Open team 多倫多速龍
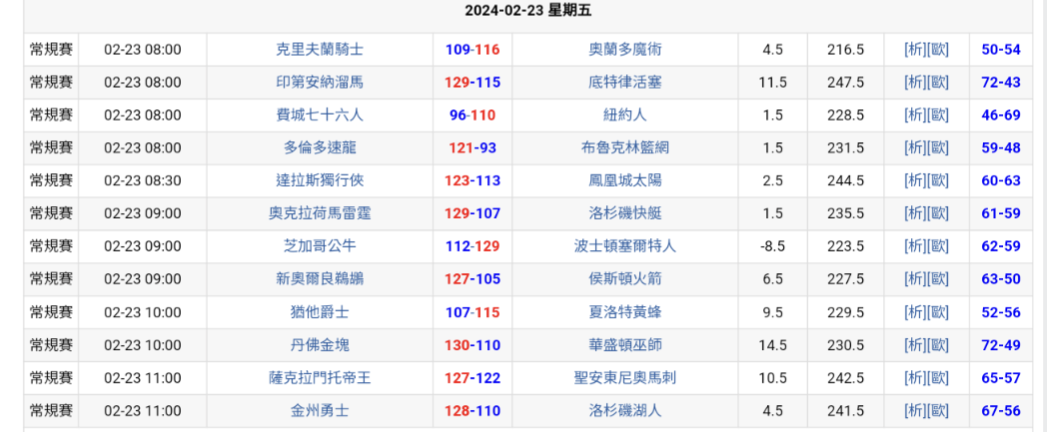This screenshot has width=1047, height=432. click(319, 148)
